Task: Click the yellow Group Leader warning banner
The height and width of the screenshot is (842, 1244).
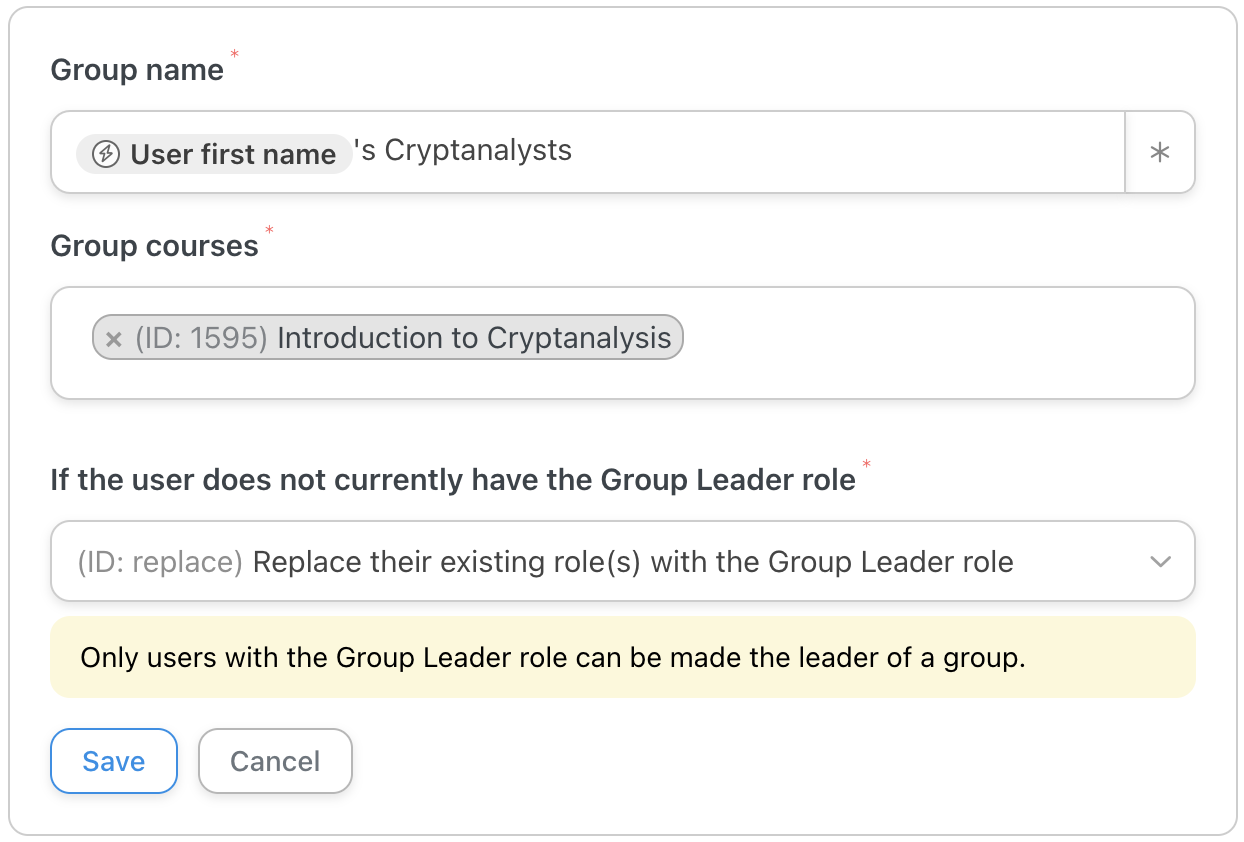Action: click(620, 657)
